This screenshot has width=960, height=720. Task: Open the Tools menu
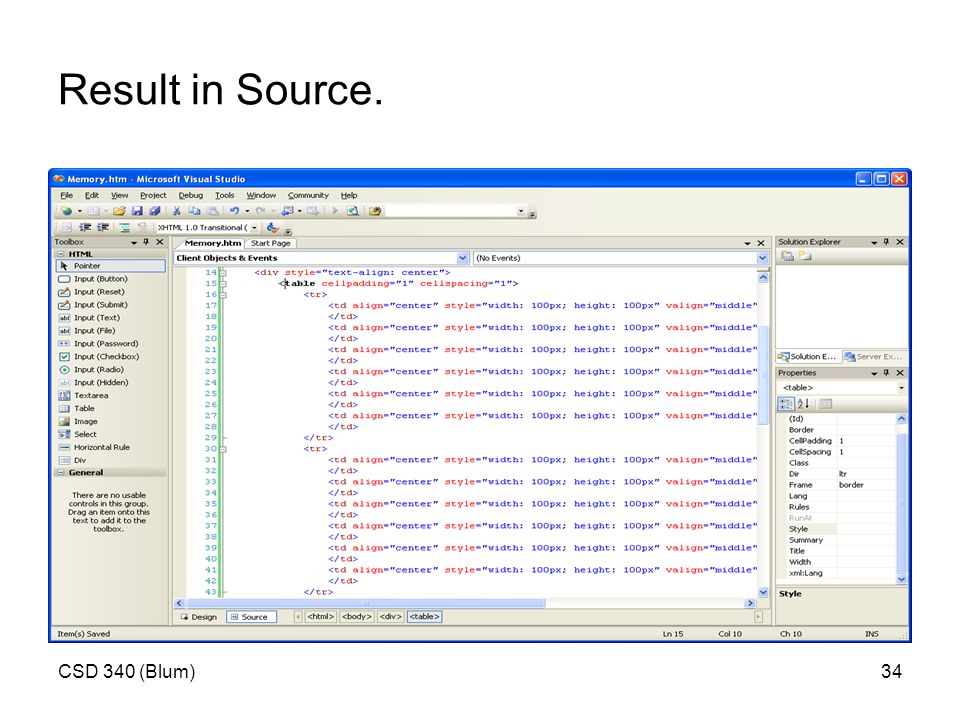225,195
